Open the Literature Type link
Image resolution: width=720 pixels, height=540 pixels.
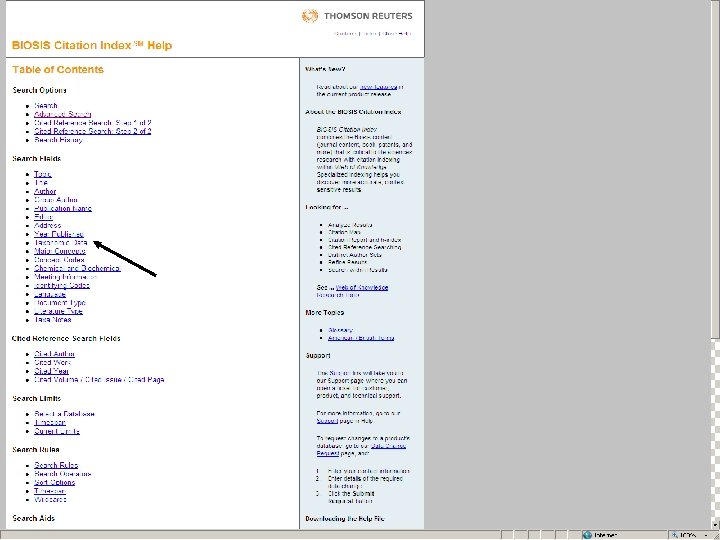click(58, 311)
